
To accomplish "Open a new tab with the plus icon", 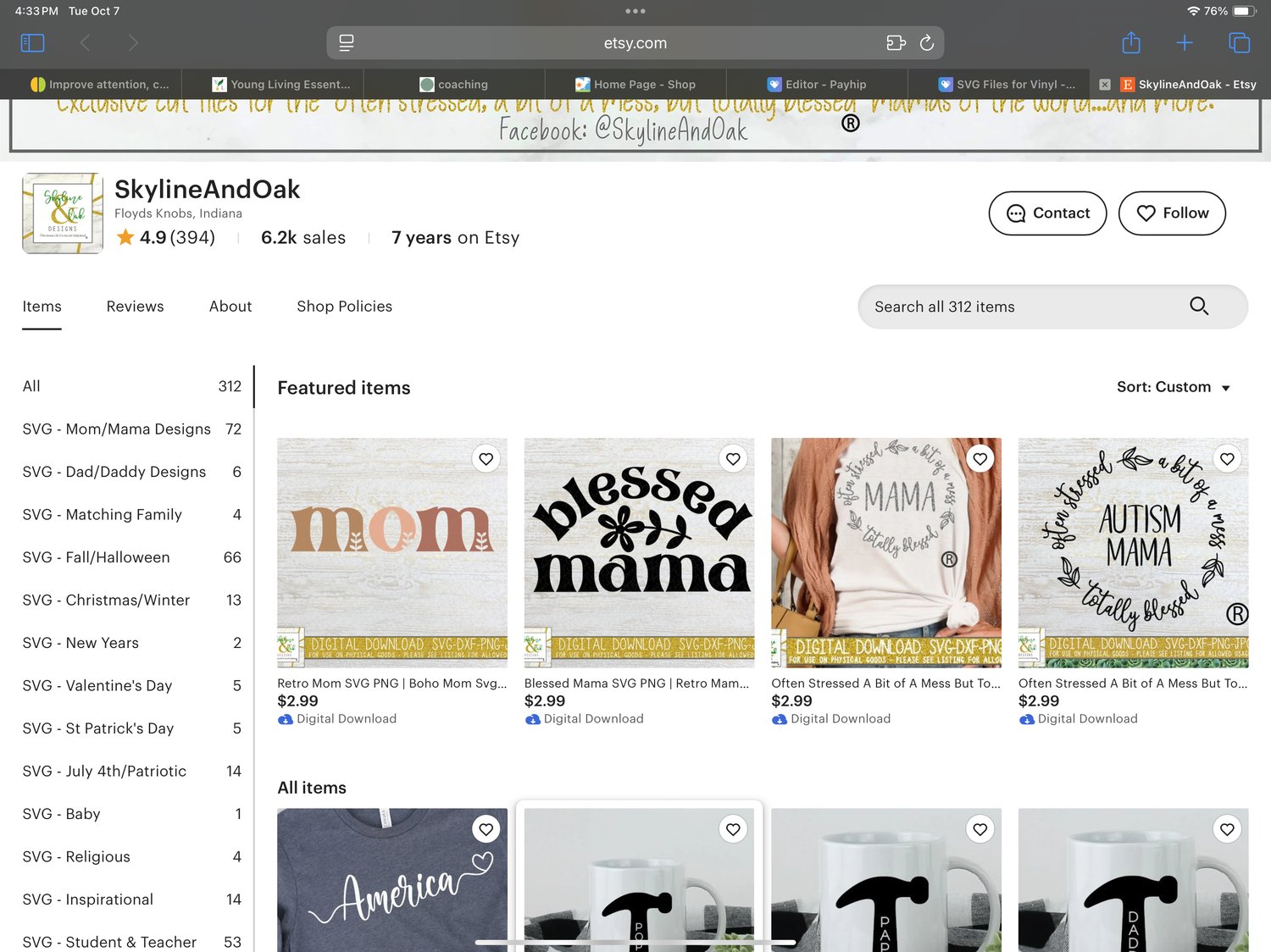I will 1185,42.
